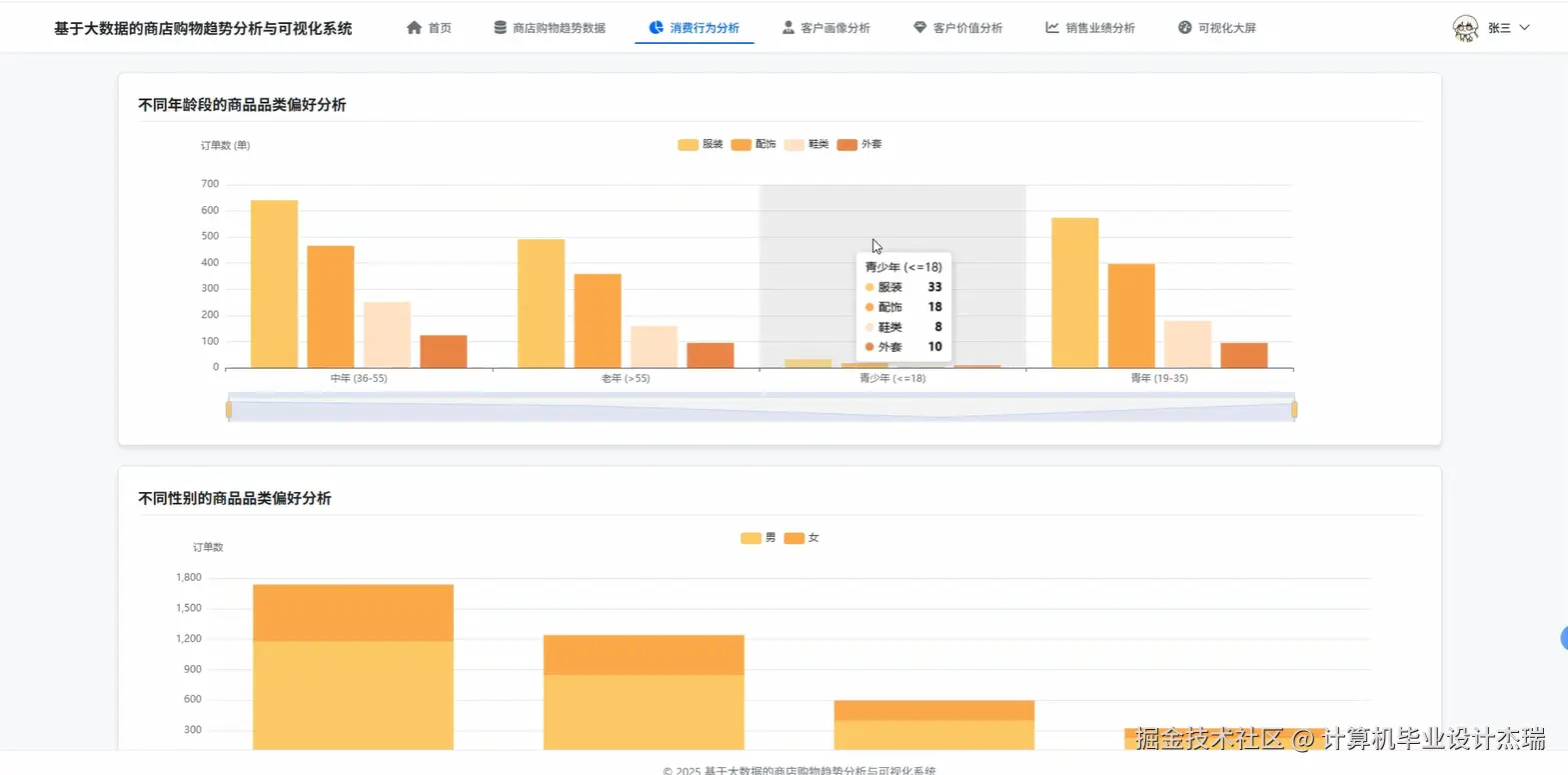Click the home icon in navigation
This screenshot has width=1568, height=775.
[414, 28]
